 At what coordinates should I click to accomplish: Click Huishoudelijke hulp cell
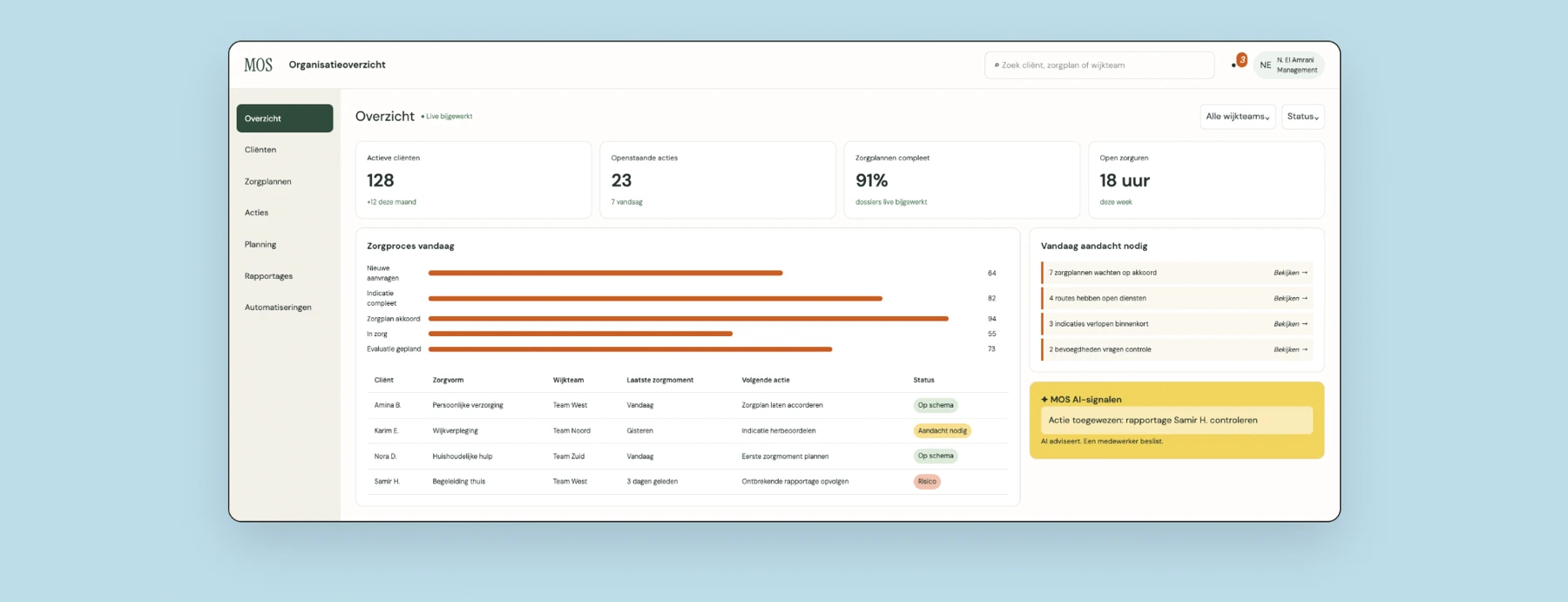pyautogui.click(x=463, y=456)
